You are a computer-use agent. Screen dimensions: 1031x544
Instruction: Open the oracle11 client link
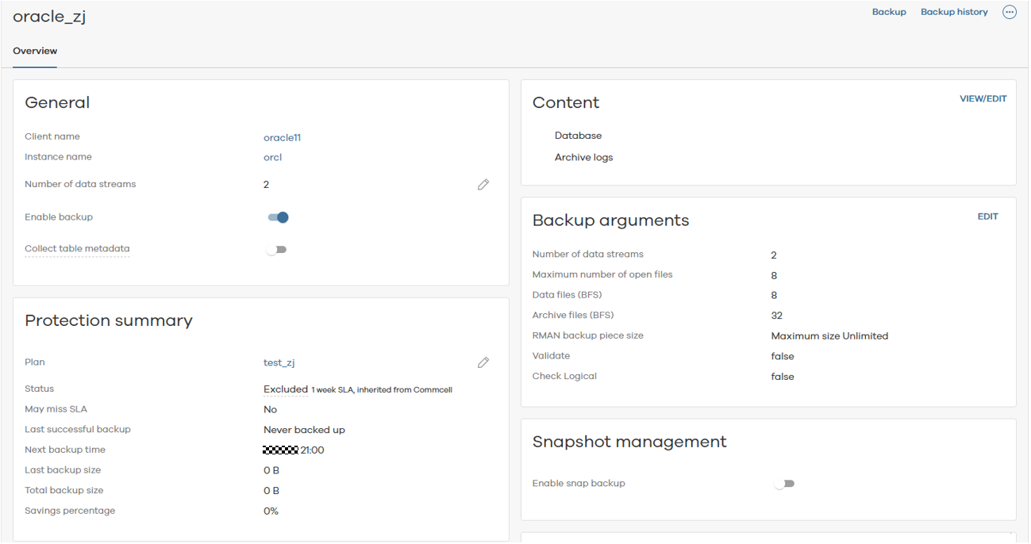tap(282, 137)
